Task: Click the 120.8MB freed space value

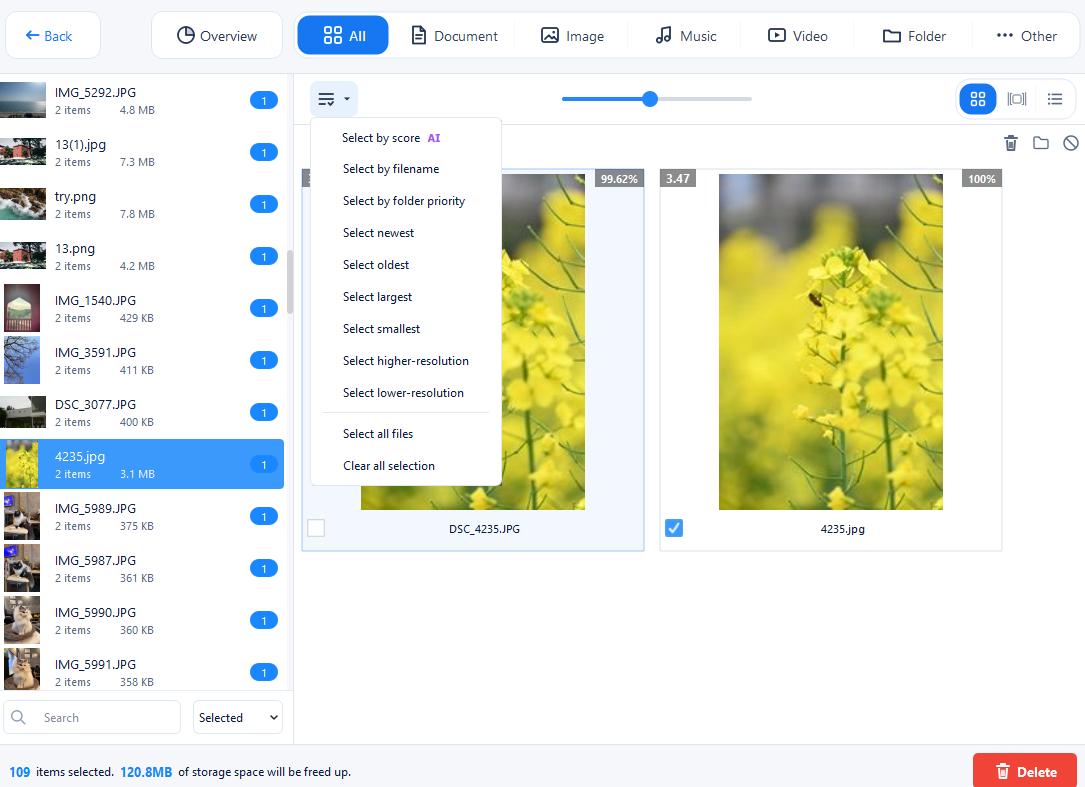Action: pos(146,772)
